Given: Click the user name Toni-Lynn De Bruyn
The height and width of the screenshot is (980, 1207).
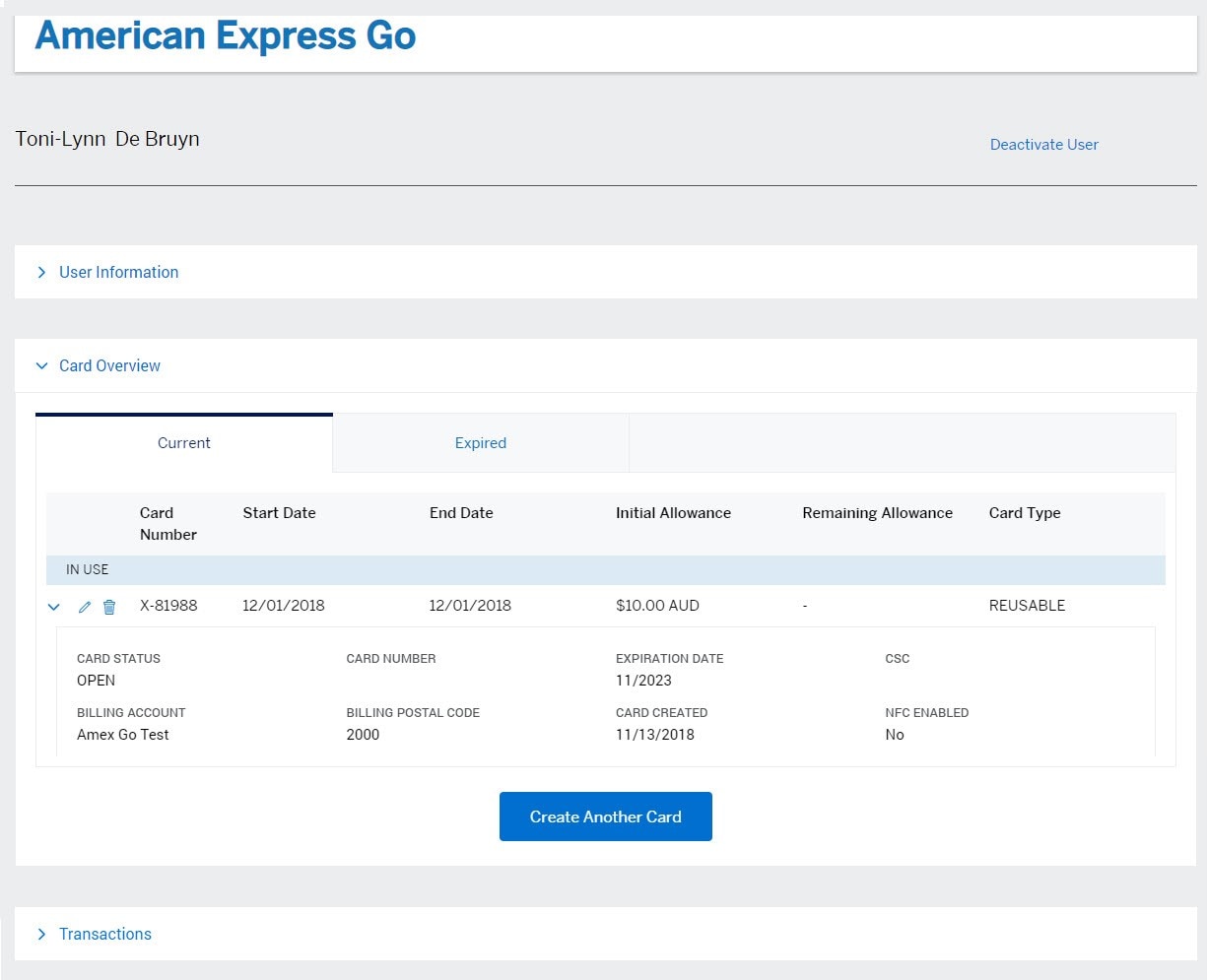Looking at the screenshot, I should (107, 139).
